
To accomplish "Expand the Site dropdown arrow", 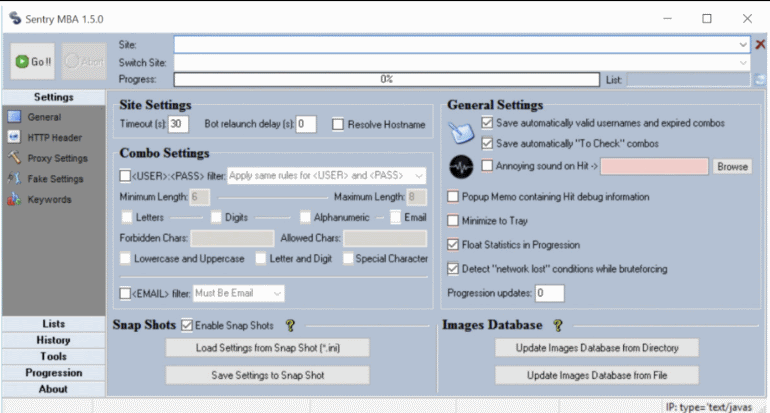I will (x=742, y=45).
